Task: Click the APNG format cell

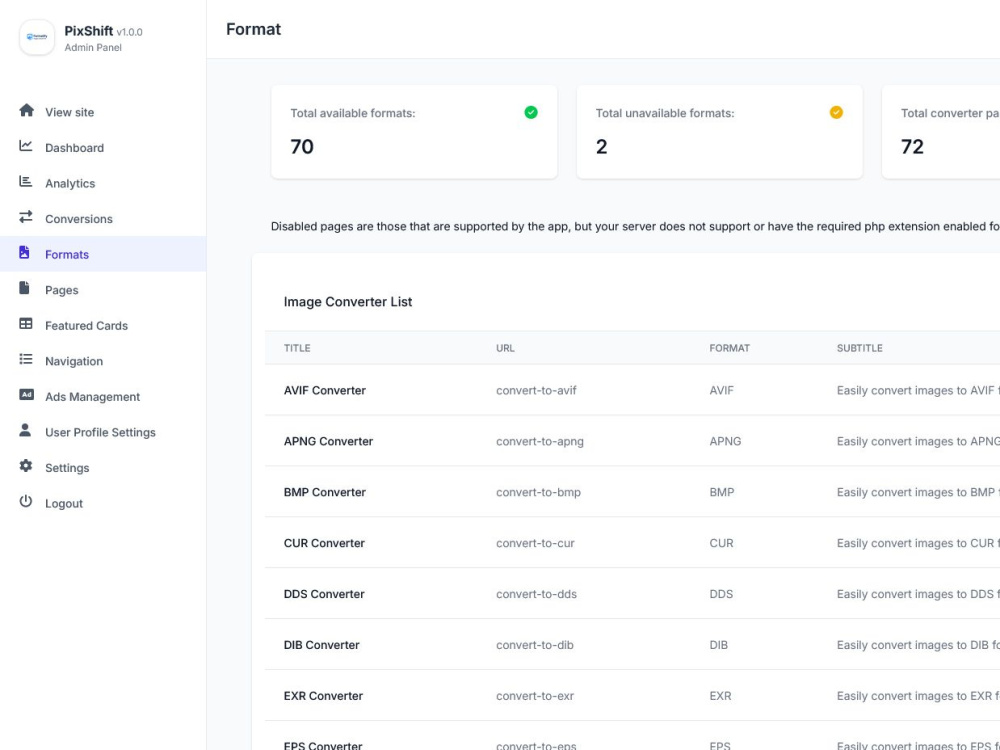Action: click(725, 441)
